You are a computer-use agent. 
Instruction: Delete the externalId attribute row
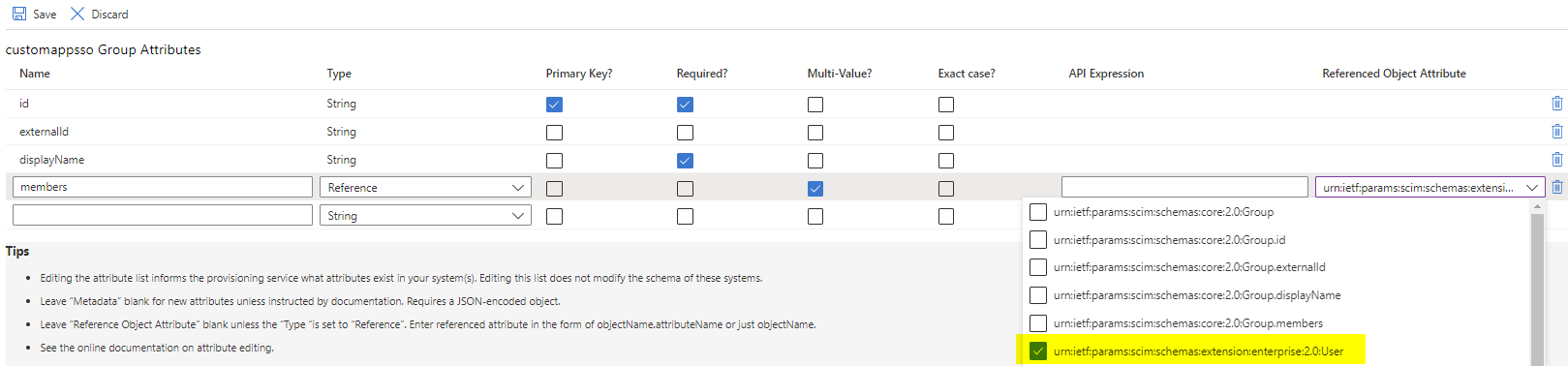tap(1556, 131)
